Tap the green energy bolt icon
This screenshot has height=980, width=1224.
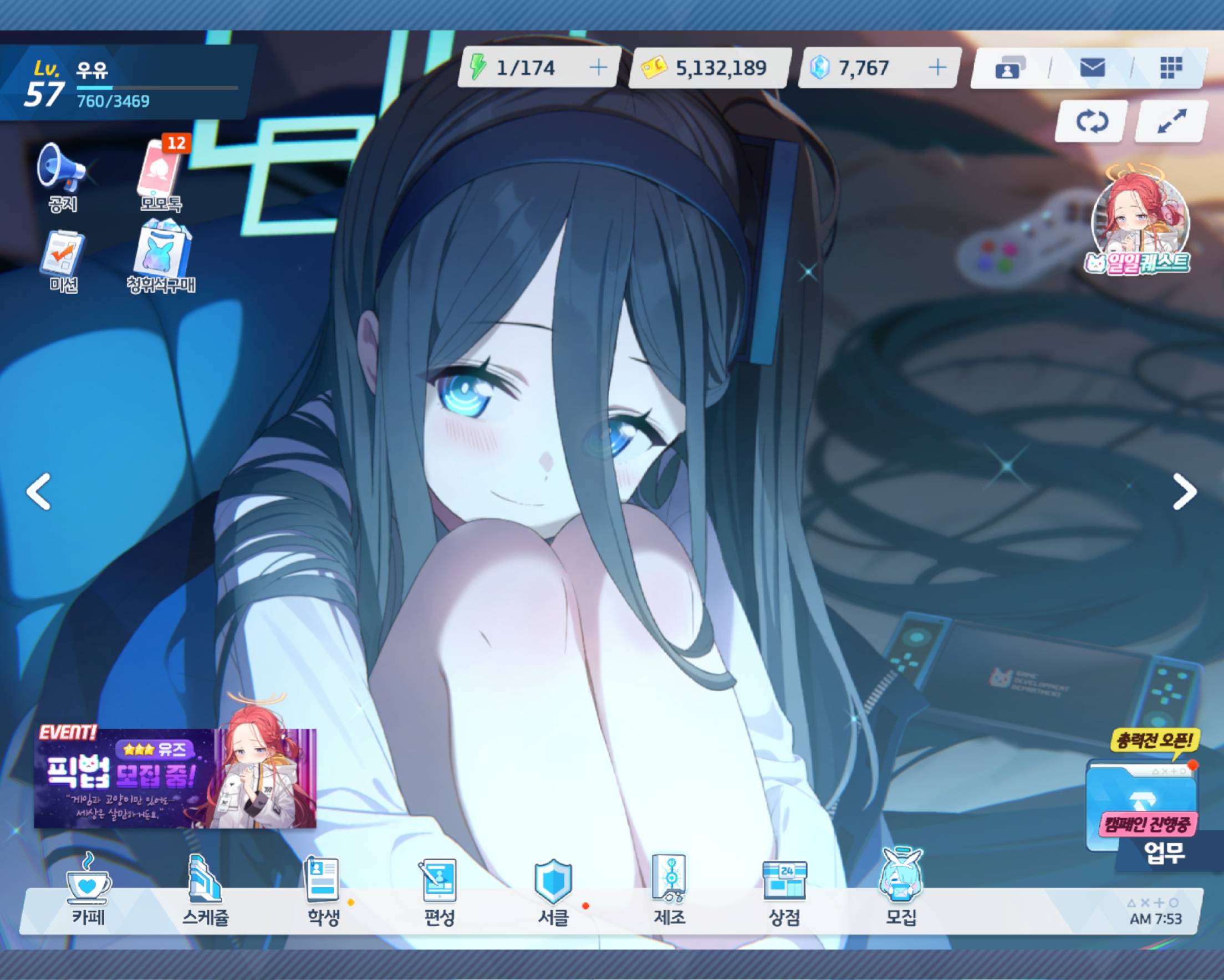point(478,67)
